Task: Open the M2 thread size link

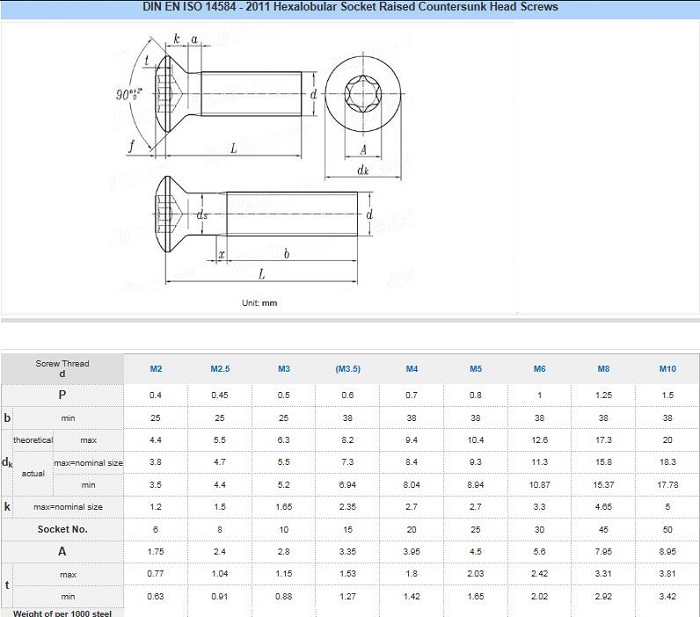Action: pos(156,369)
